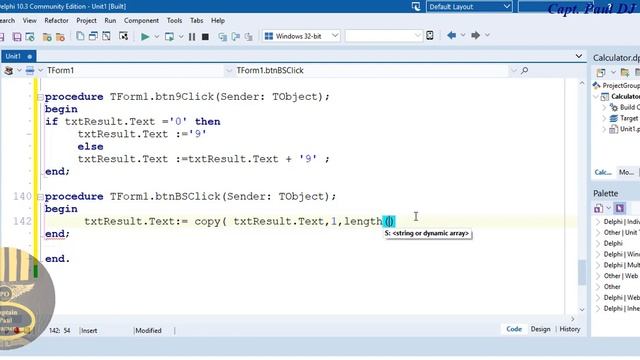
Task: Click the method search magnifier icon
Action: pyautogui.click(x=524, y=71)
